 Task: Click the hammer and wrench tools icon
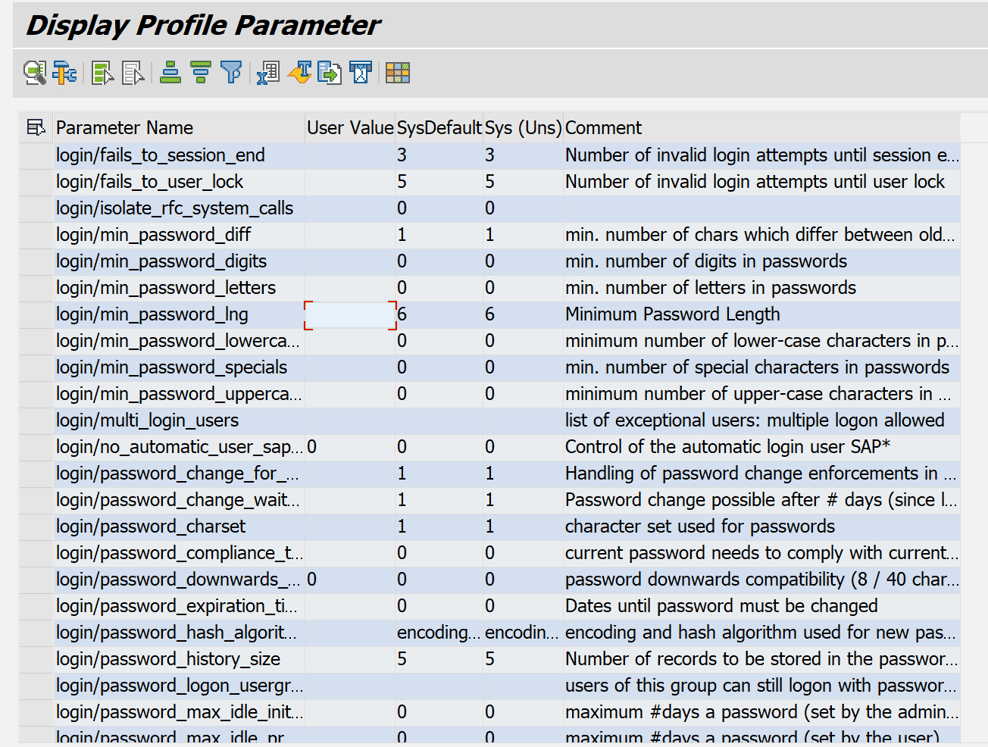tap(66, 72)
